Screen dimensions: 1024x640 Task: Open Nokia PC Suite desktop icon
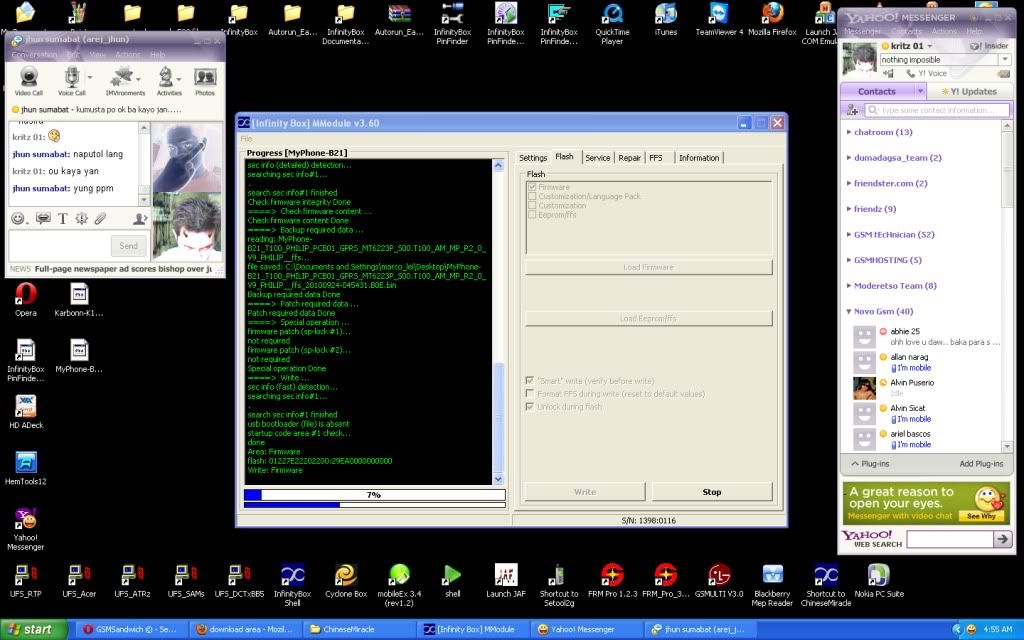(x=878, y=581)
